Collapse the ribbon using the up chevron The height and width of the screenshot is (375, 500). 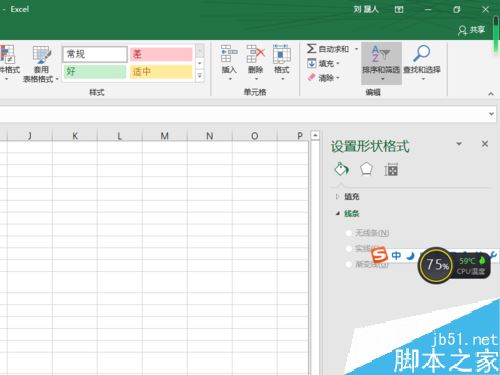tap(491, 94)
